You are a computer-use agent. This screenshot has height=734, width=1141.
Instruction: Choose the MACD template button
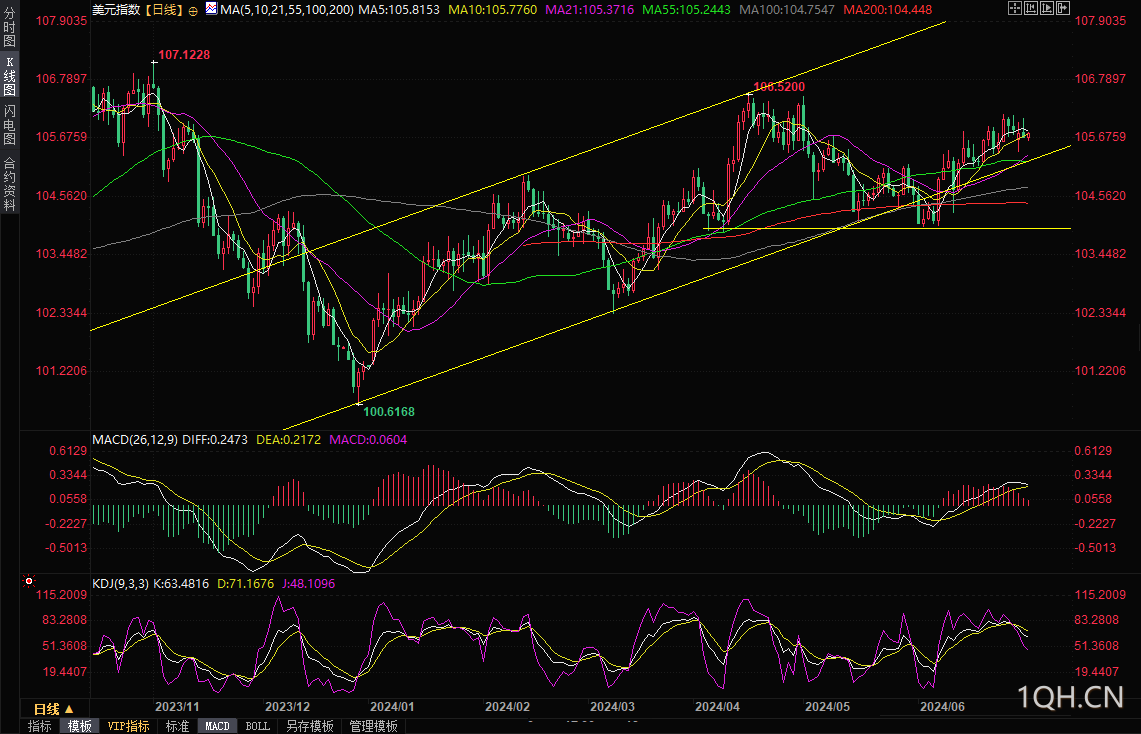click(217, 726)
